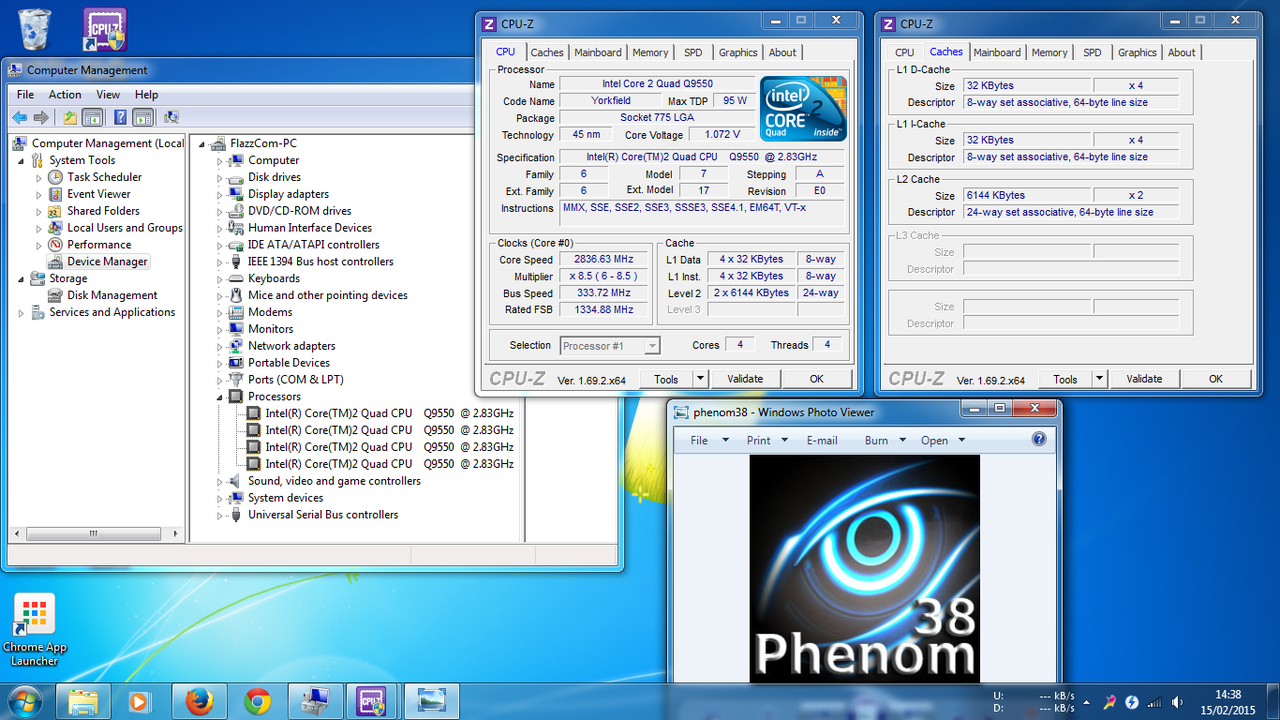1280x720 pixels.
Task: Switch to Memory tab in left CPU-Z
Action: 650,53
